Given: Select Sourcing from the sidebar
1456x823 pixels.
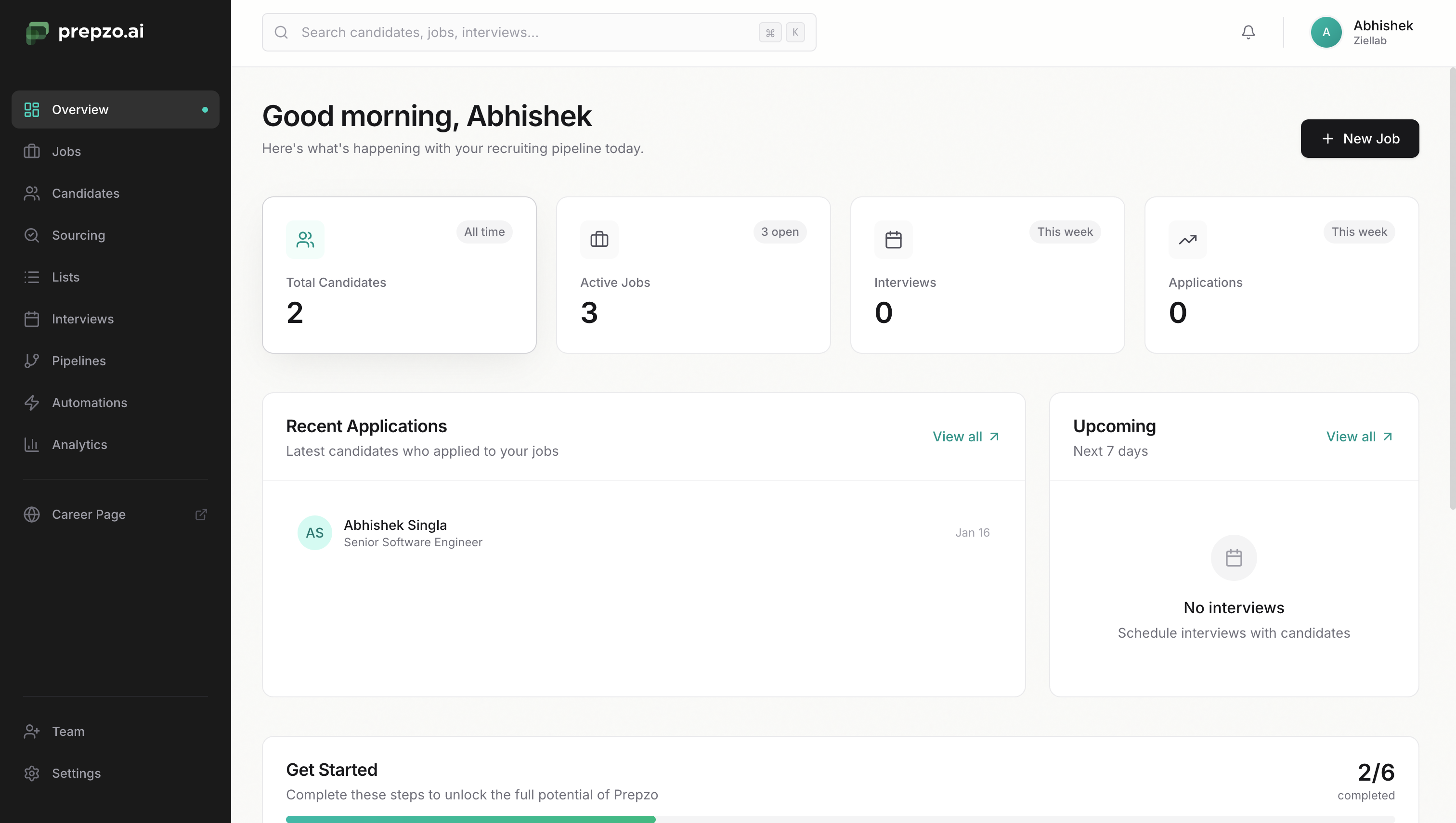Looking at the screenshot, I should (78, 235).
